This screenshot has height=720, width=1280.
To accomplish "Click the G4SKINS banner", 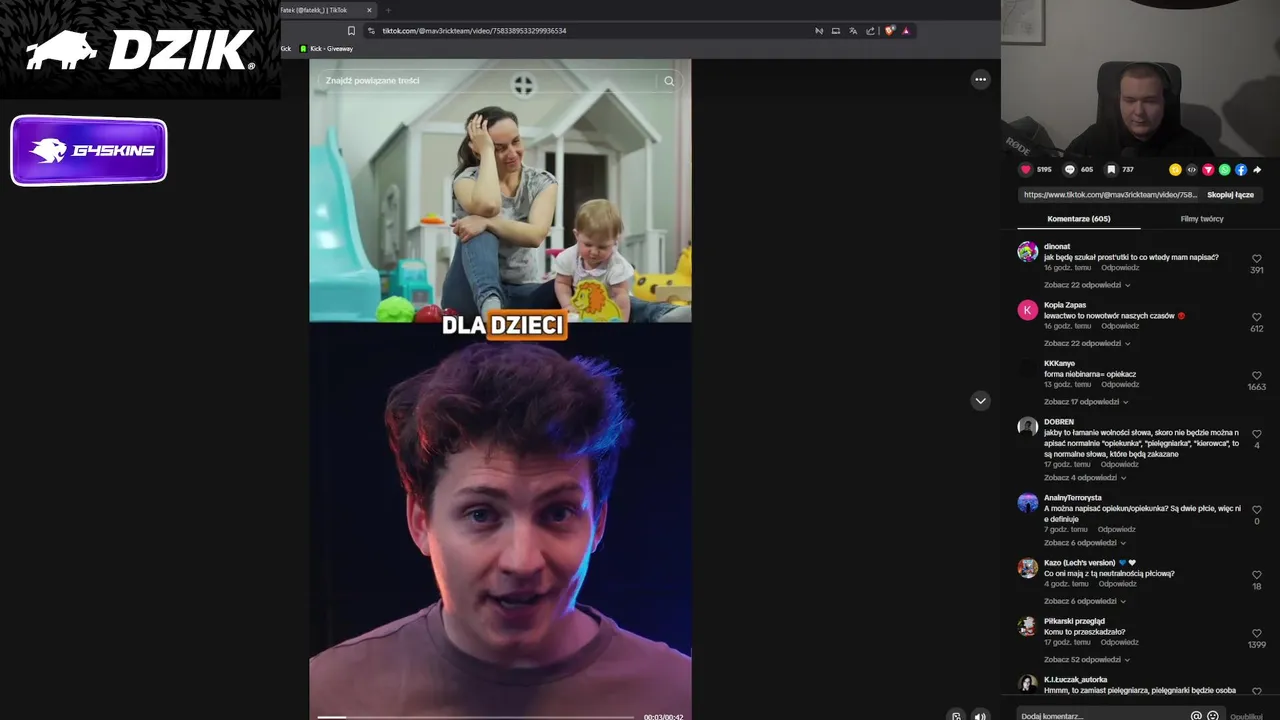I will (x=89, y=151).
